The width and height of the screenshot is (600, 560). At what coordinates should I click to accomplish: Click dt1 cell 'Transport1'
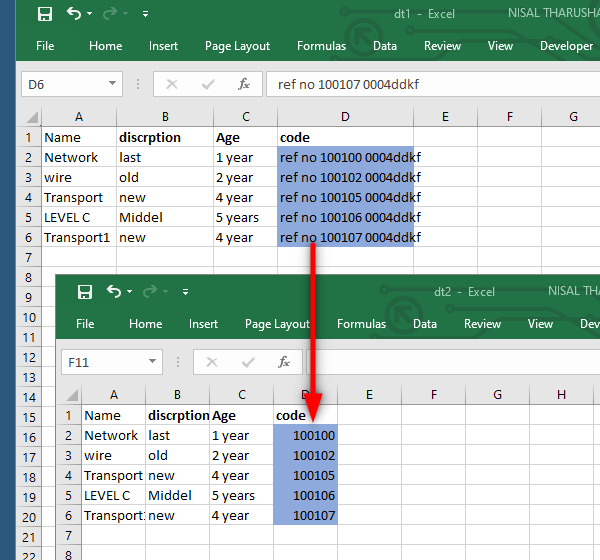point(79,238)
